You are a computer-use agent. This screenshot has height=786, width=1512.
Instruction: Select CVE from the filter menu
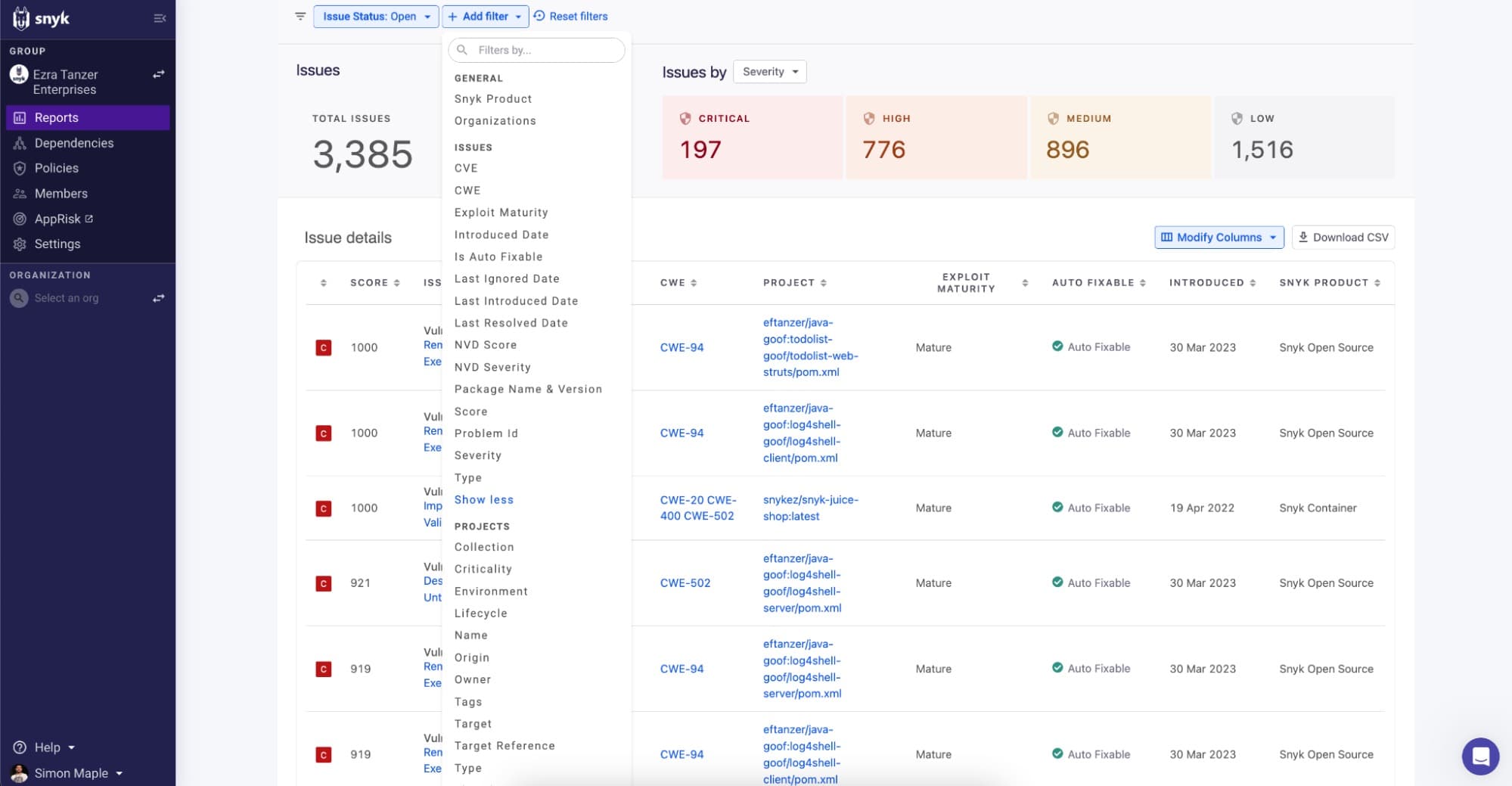click(x=466, y=168)
